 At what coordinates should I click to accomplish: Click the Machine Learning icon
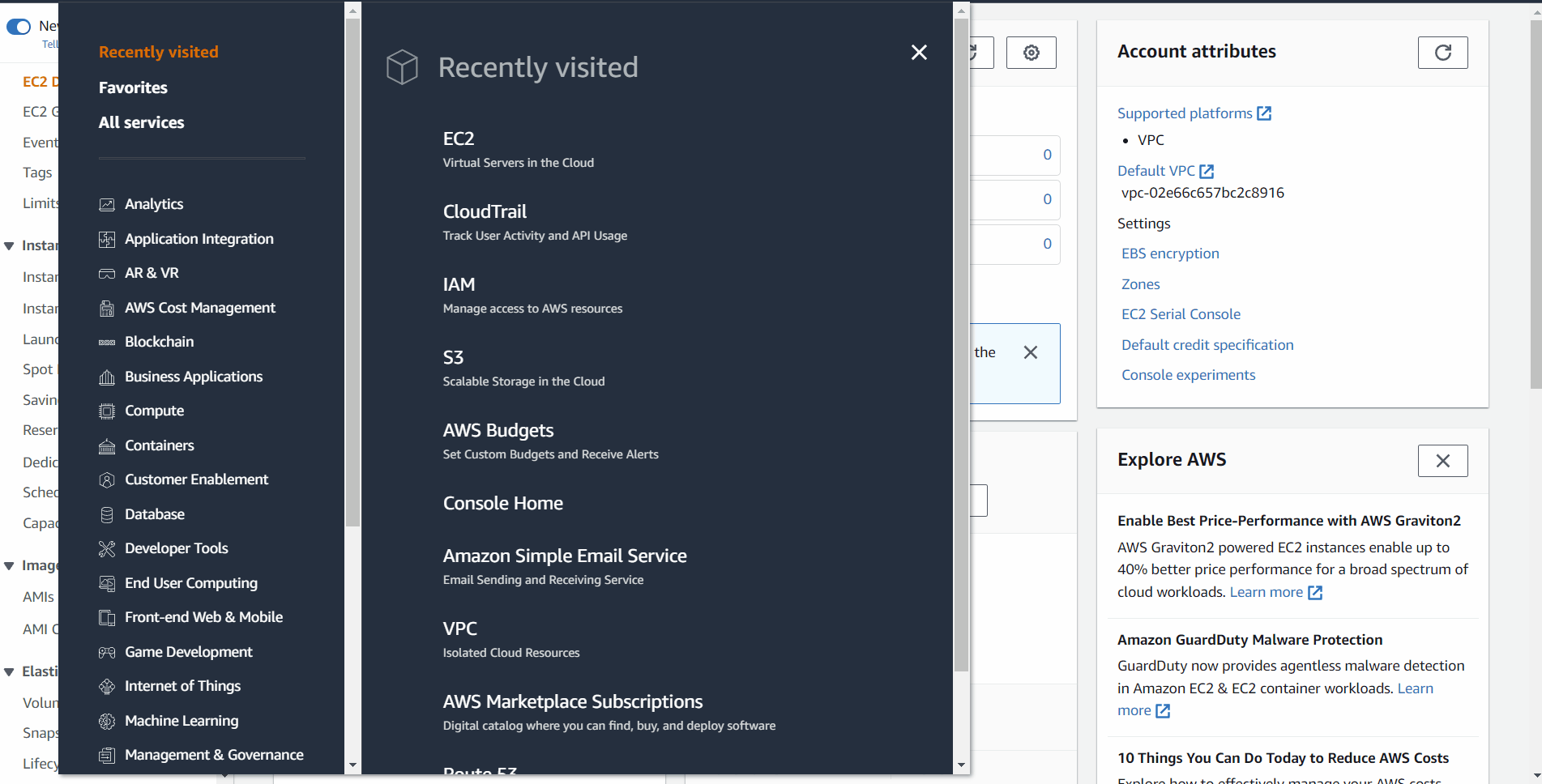[x=107, y=722]
